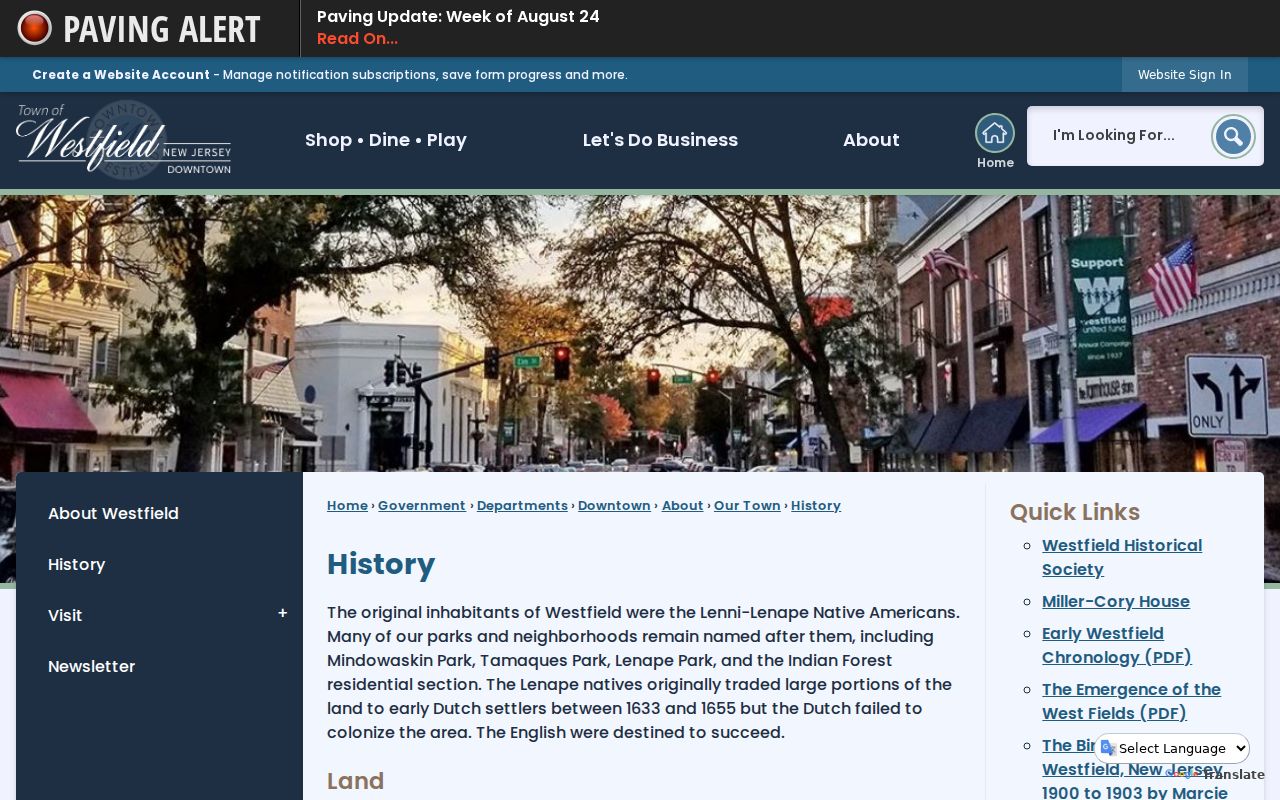Click the Paving Update headline text
This screenshot has width=1280, height=800.
coord(458,16)
